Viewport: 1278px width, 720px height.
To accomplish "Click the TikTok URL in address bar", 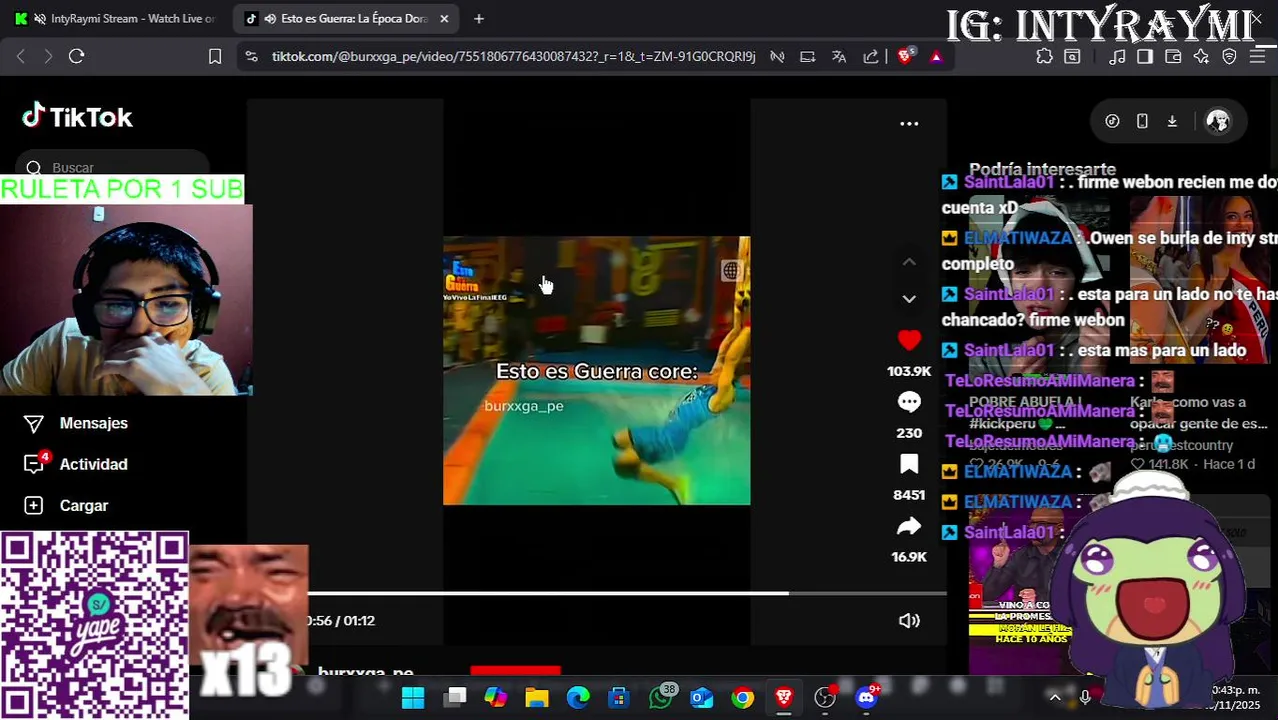I will (x=513, y=57).
